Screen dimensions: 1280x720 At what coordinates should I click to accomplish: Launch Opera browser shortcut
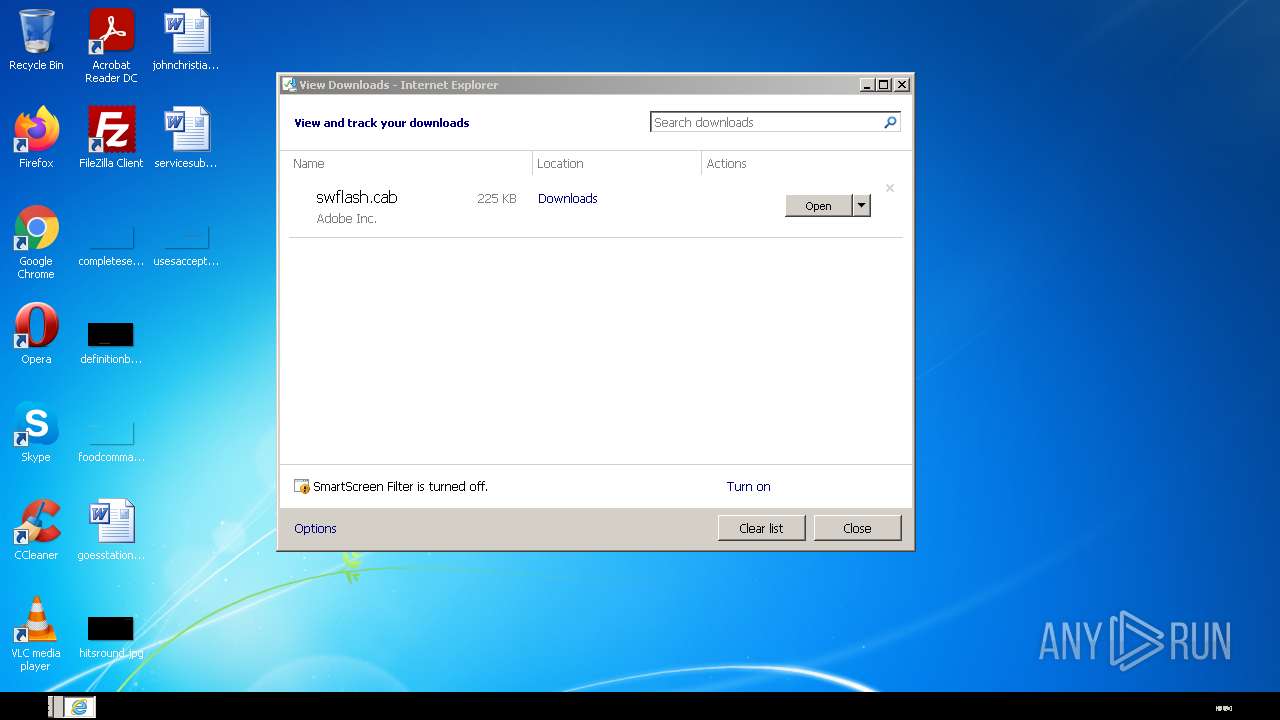tap(36, 333)
